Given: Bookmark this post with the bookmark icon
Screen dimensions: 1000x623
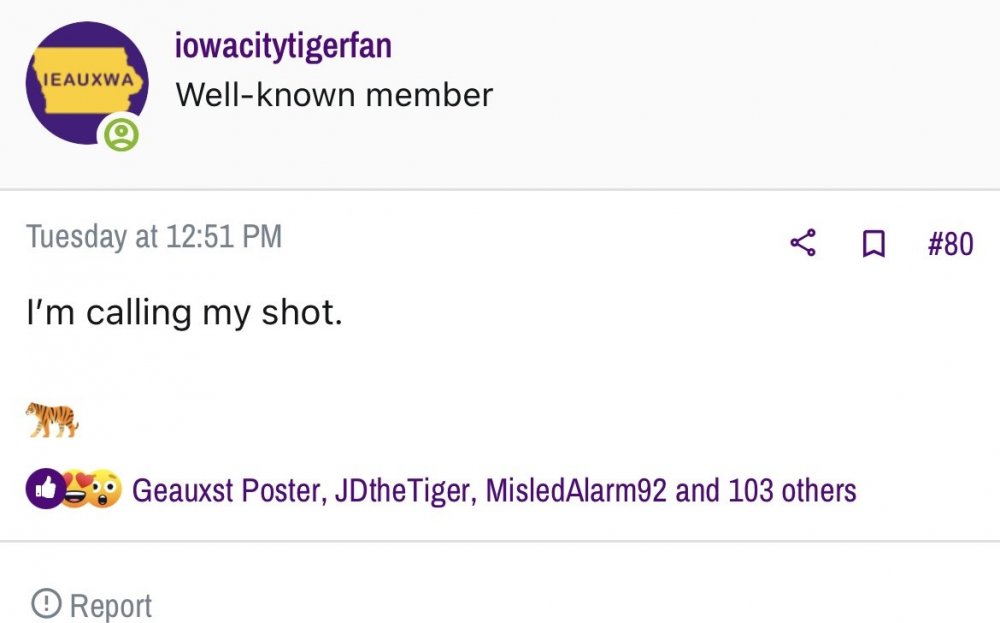Looking at the screenshot, I should (873, 243).
